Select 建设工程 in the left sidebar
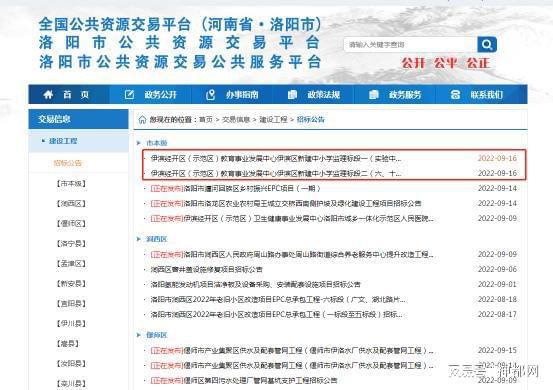 (x=63, y=141)
